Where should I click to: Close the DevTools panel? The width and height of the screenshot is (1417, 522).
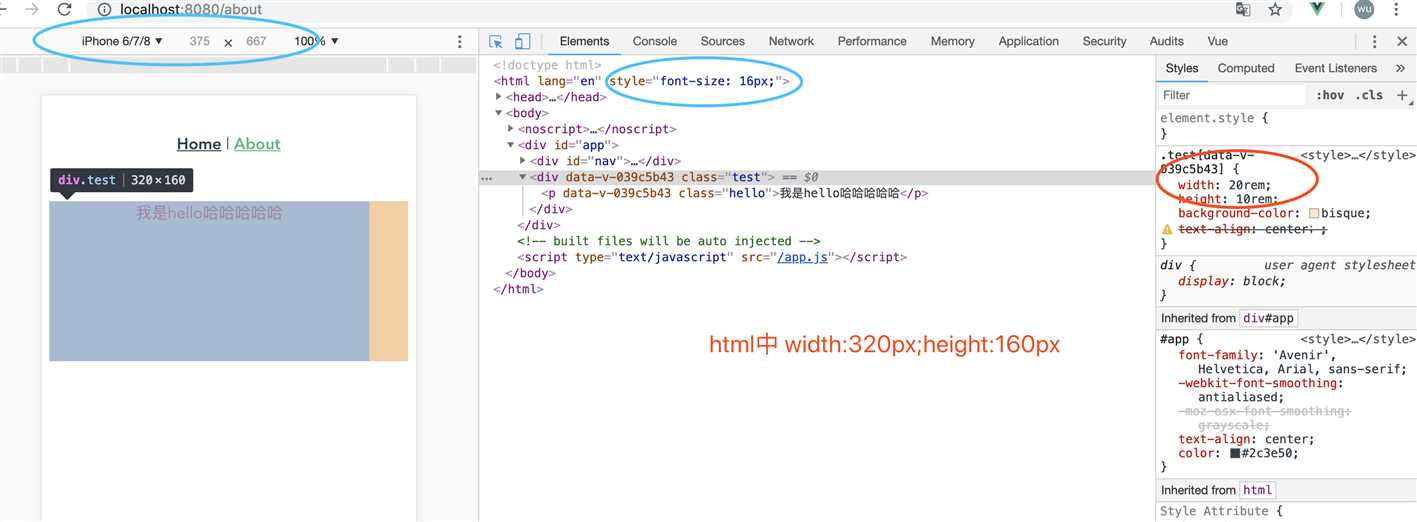point(1400,42)
